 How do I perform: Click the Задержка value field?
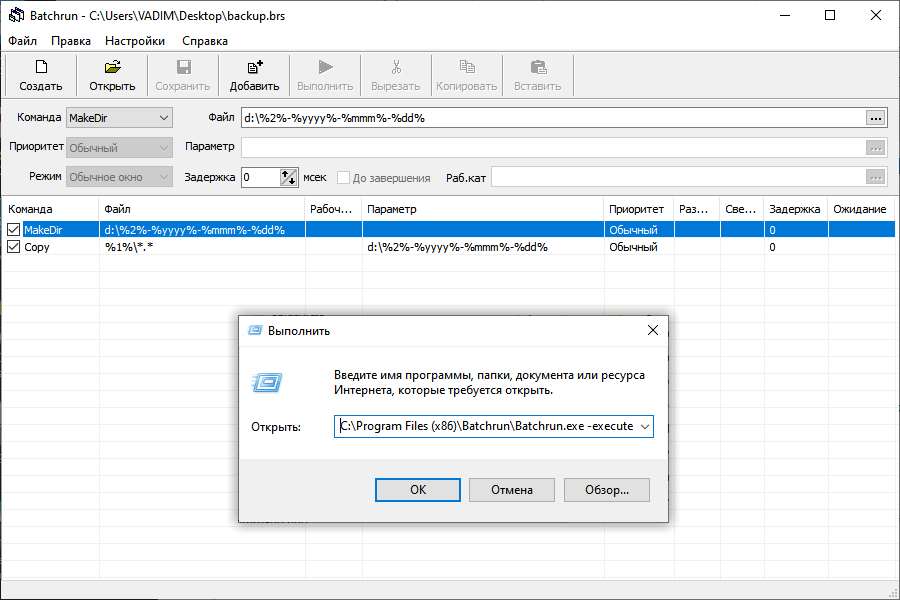click(x=261, y=177)
